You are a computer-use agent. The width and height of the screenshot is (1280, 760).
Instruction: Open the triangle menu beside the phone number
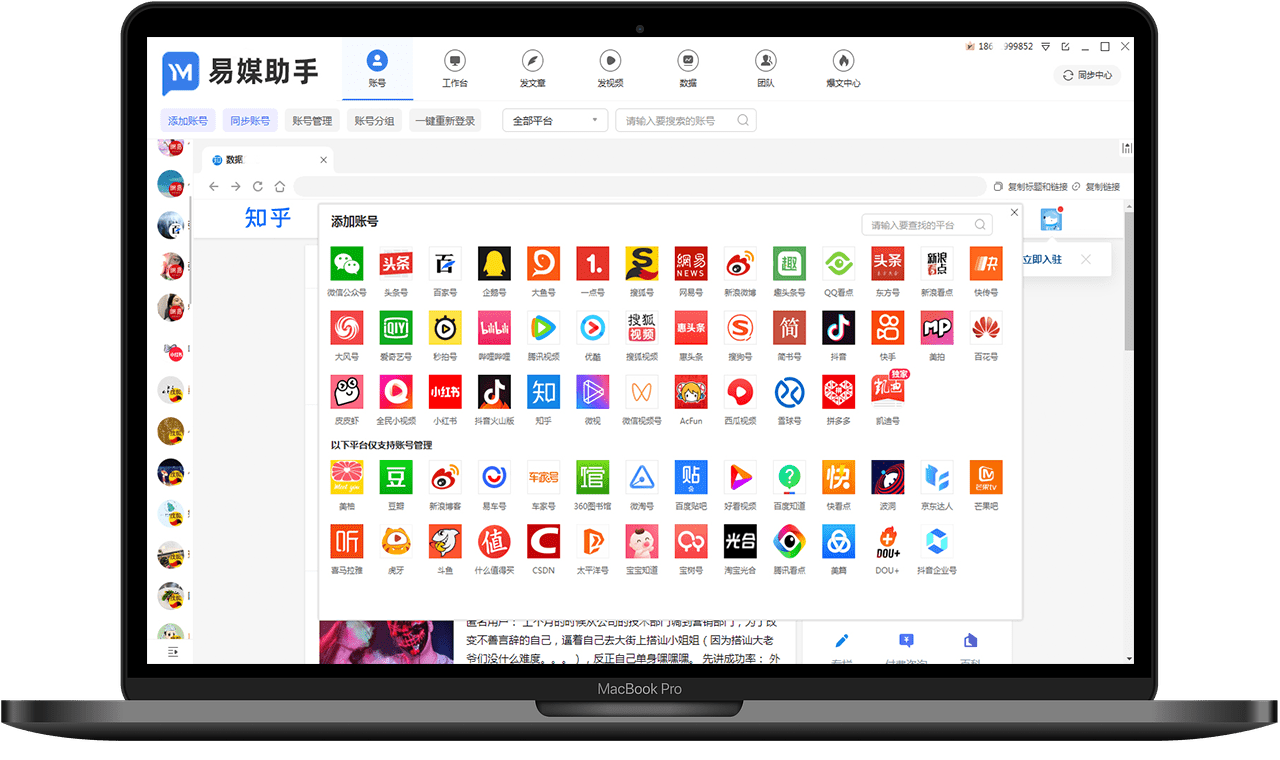click(1046, 47)
